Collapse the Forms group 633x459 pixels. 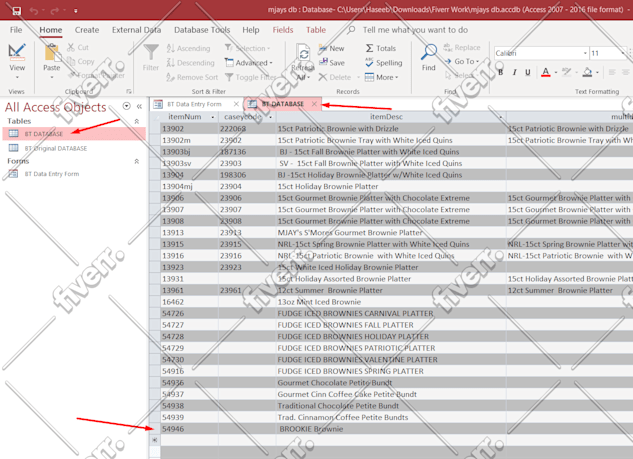[x=137, y=161]
